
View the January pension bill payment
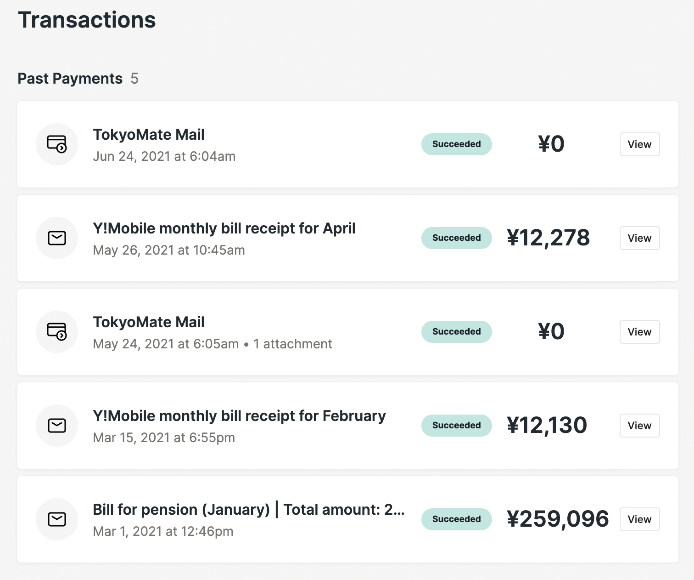pos(639,519)
